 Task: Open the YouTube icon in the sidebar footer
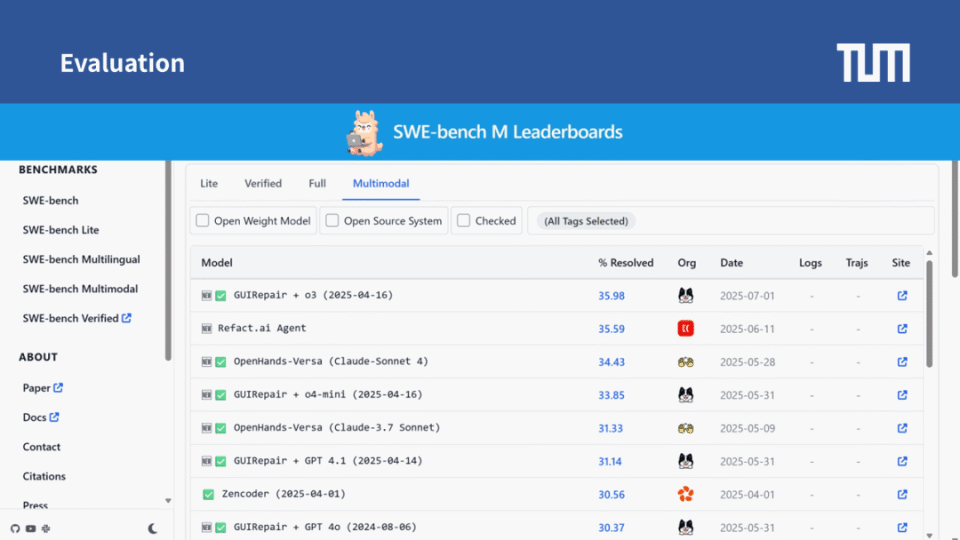[31, 528]
